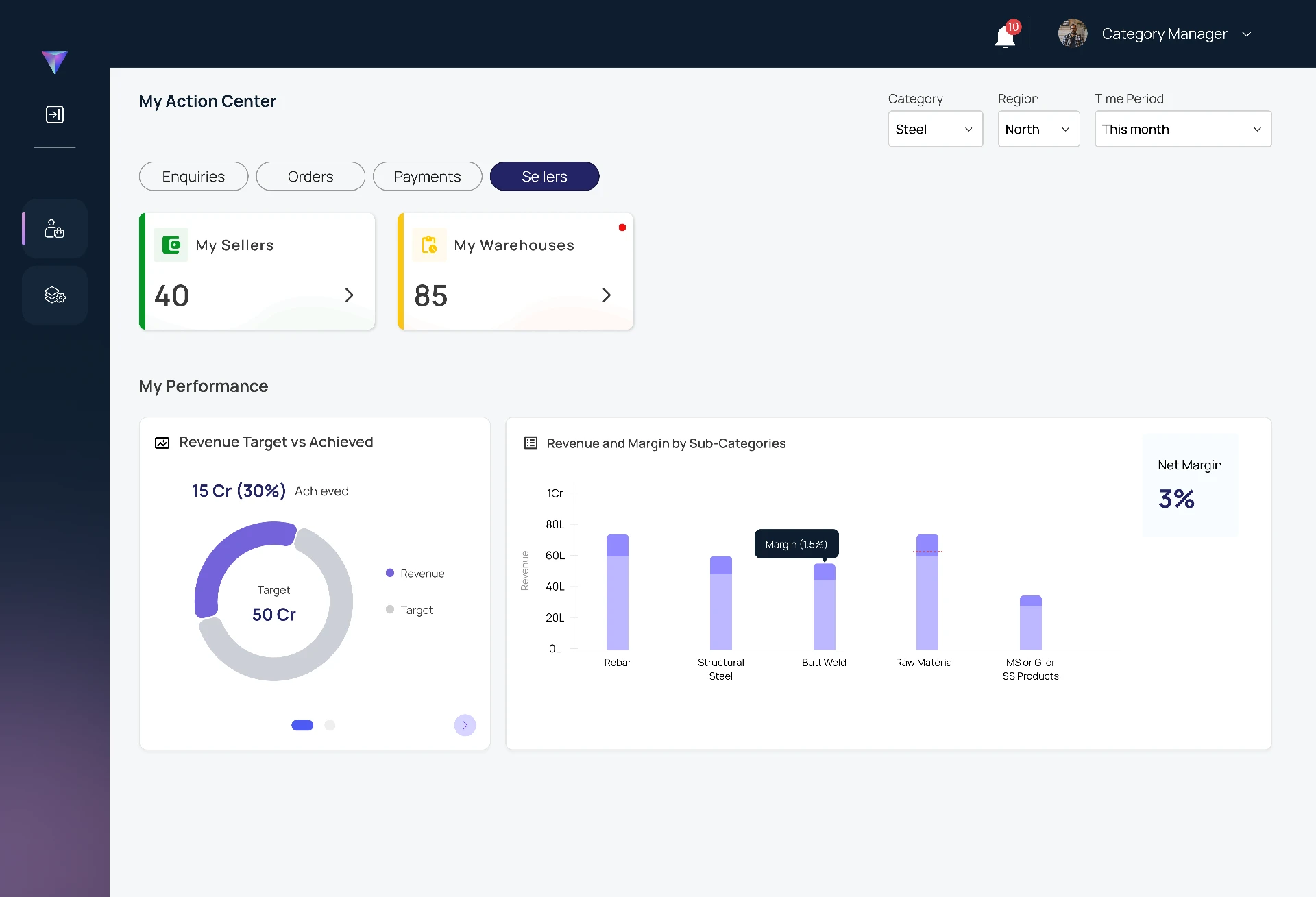Click the MS or GI or SS Products bar
The image size is (1316, 897).
point(1031,623)
